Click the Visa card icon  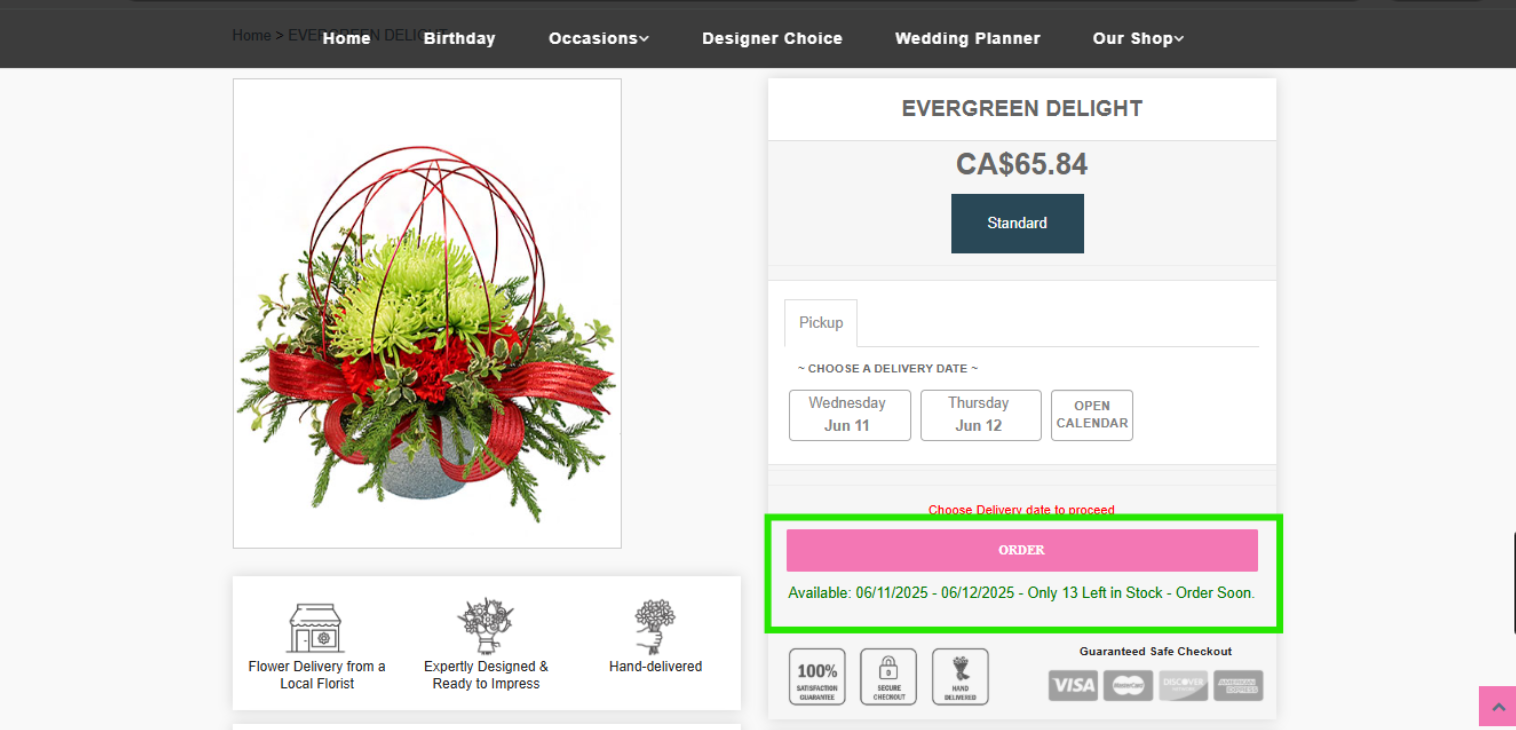1073,685
